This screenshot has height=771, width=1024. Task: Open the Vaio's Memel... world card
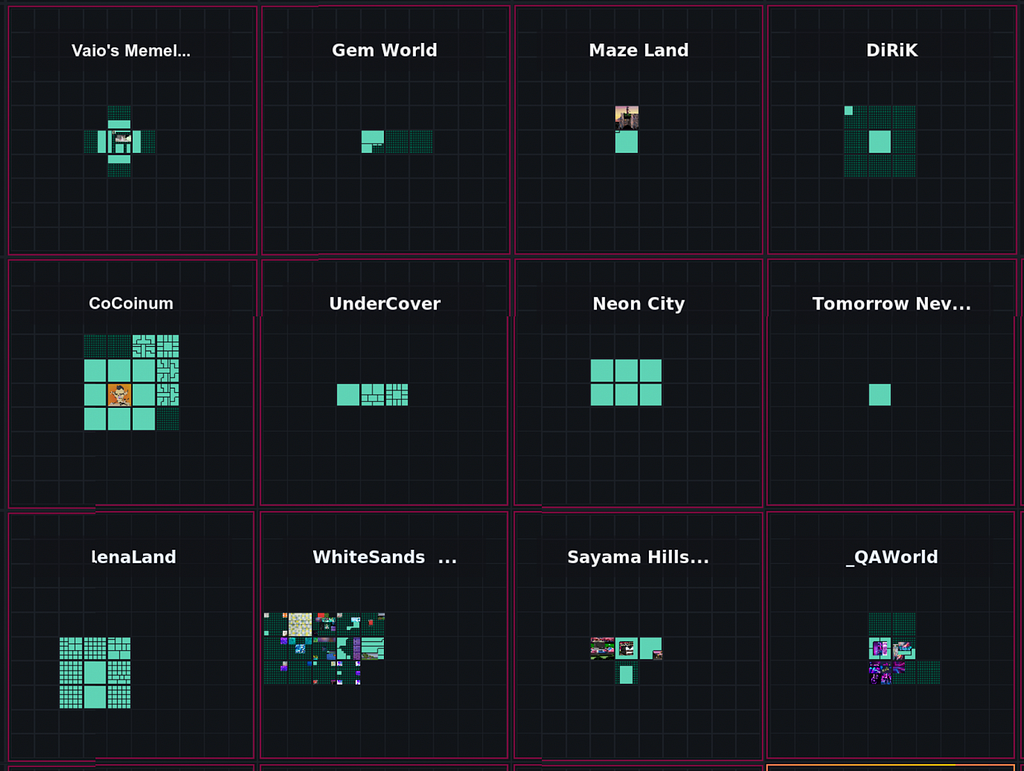pyautogui.click(x=132, y=131)
